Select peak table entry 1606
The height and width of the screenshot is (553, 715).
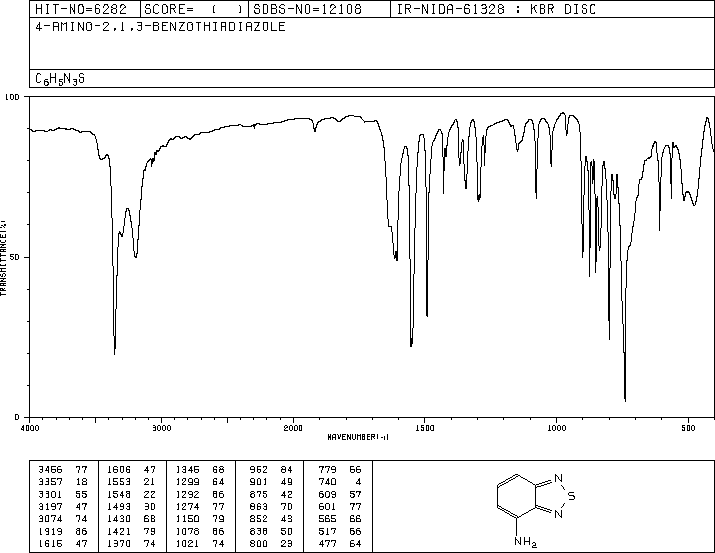click(x=131, y=470)
